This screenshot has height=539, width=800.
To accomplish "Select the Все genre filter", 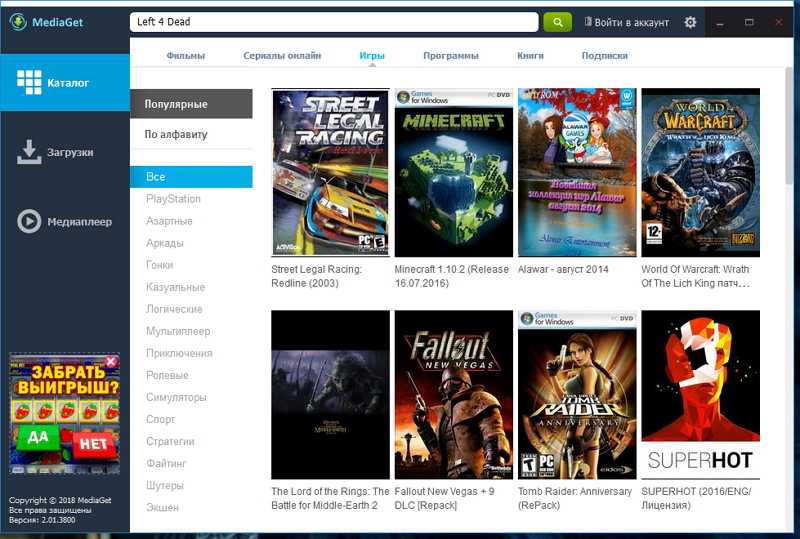I will 191,177.
